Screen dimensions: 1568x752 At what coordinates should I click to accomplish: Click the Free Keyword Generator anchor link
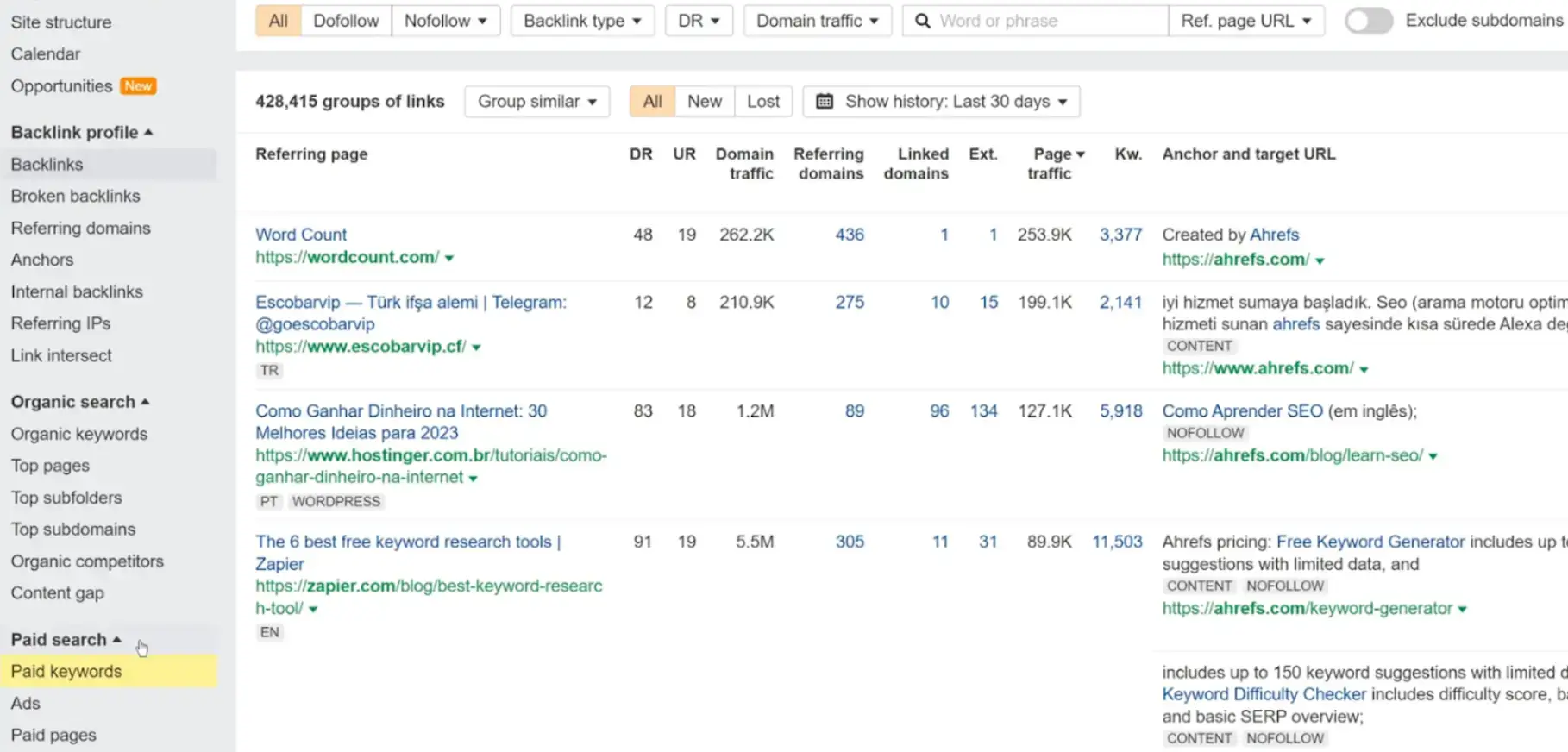(1370, 542)
